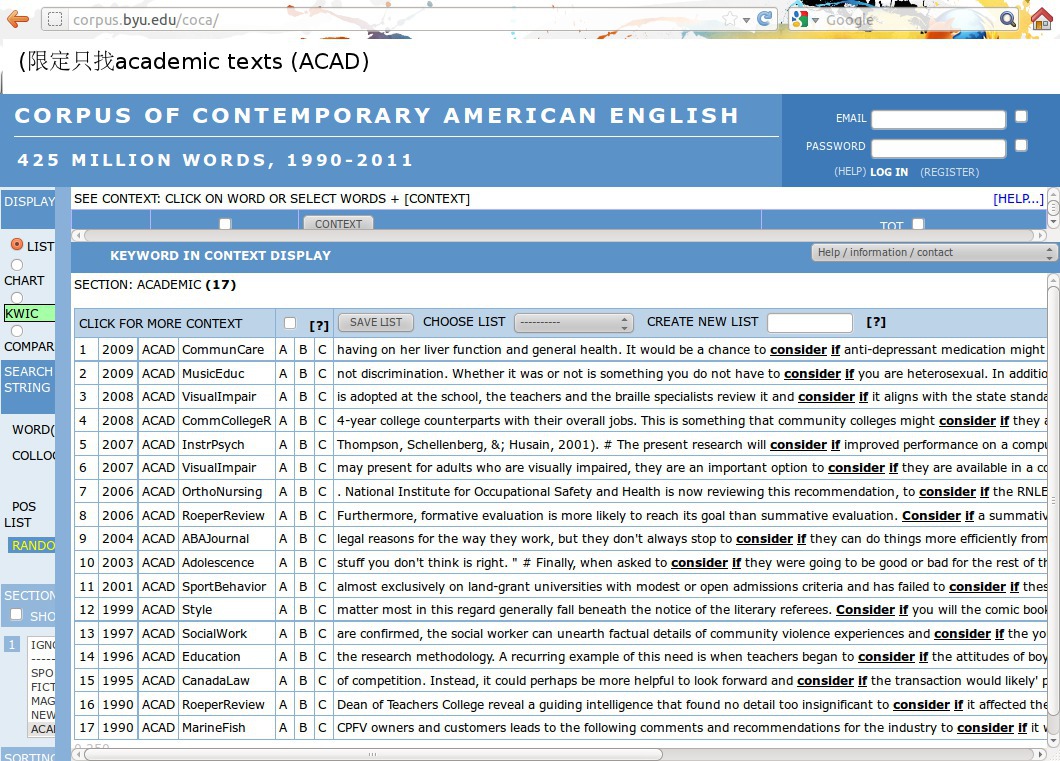The image size is (1060, 761).
Task: Open the [HELP...] link at top right
Action: (1018, 199)
